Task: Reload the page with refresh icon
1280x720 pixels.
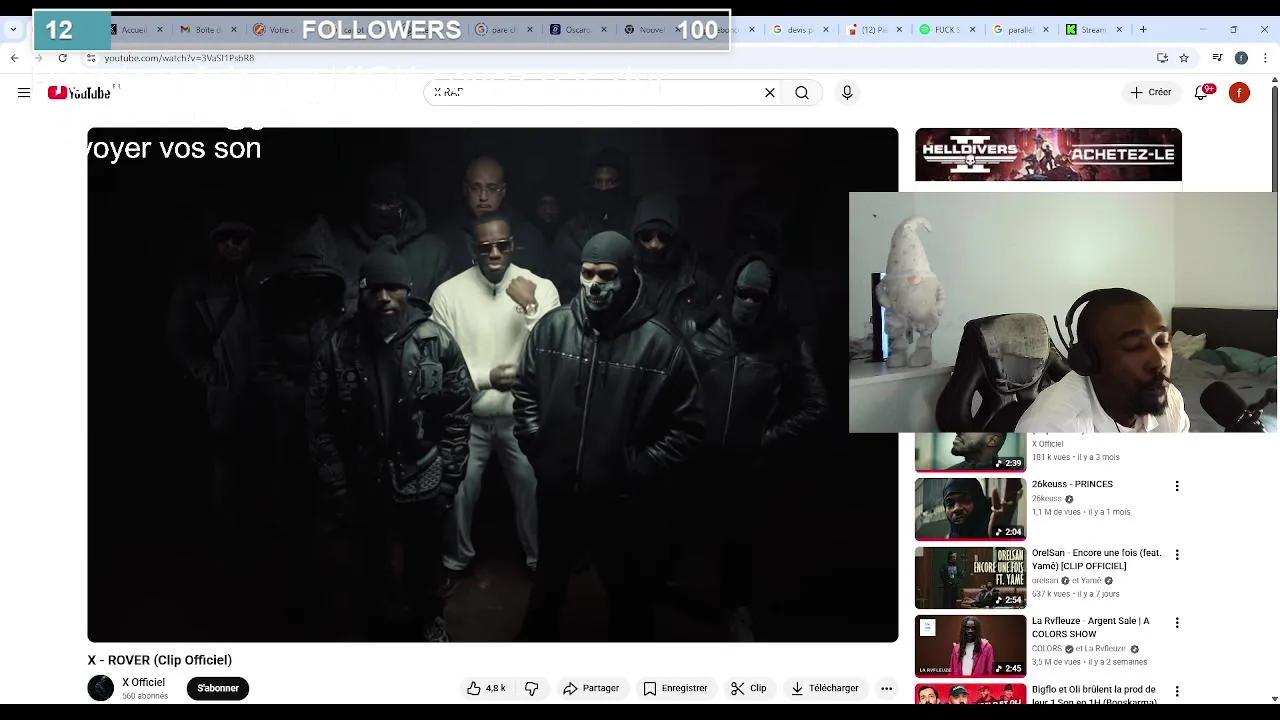Action: tap(62, 58)
